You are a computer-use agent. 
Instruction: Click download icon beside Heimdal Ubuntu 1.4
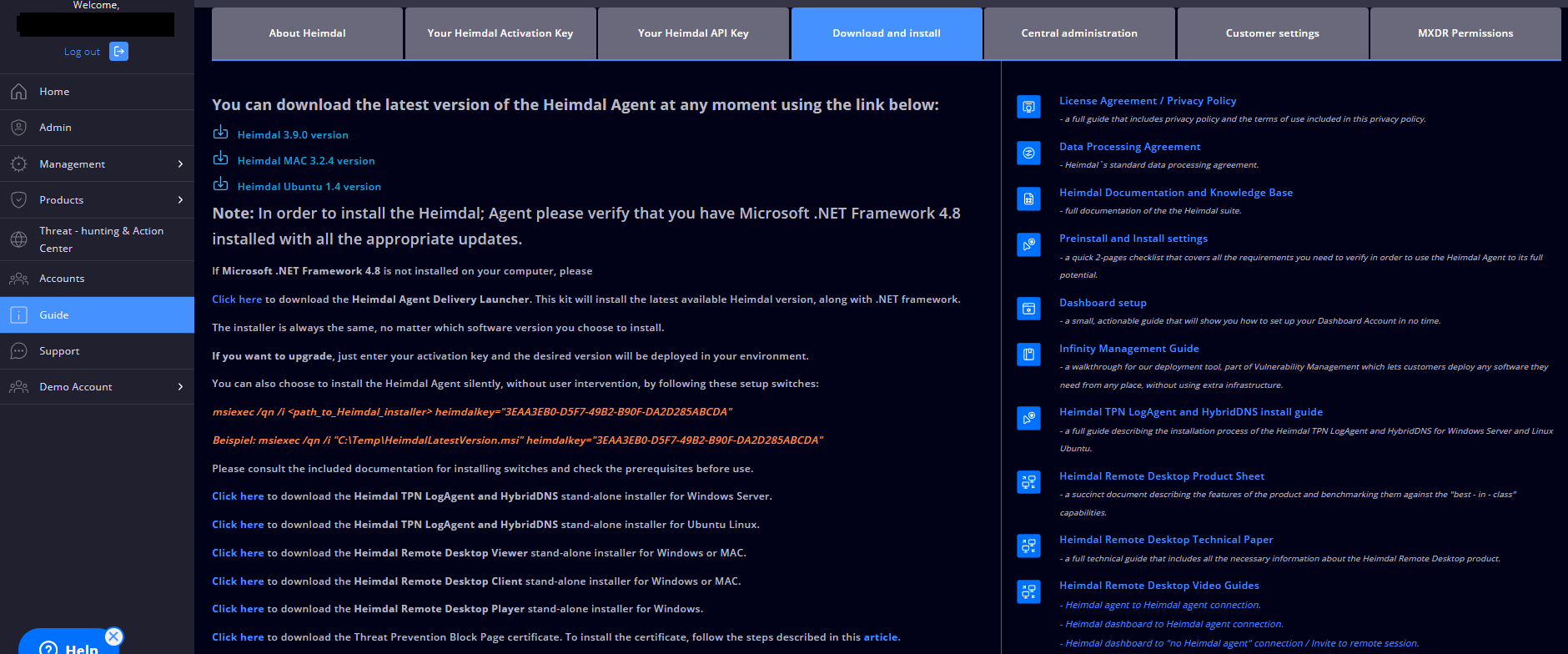220,184
